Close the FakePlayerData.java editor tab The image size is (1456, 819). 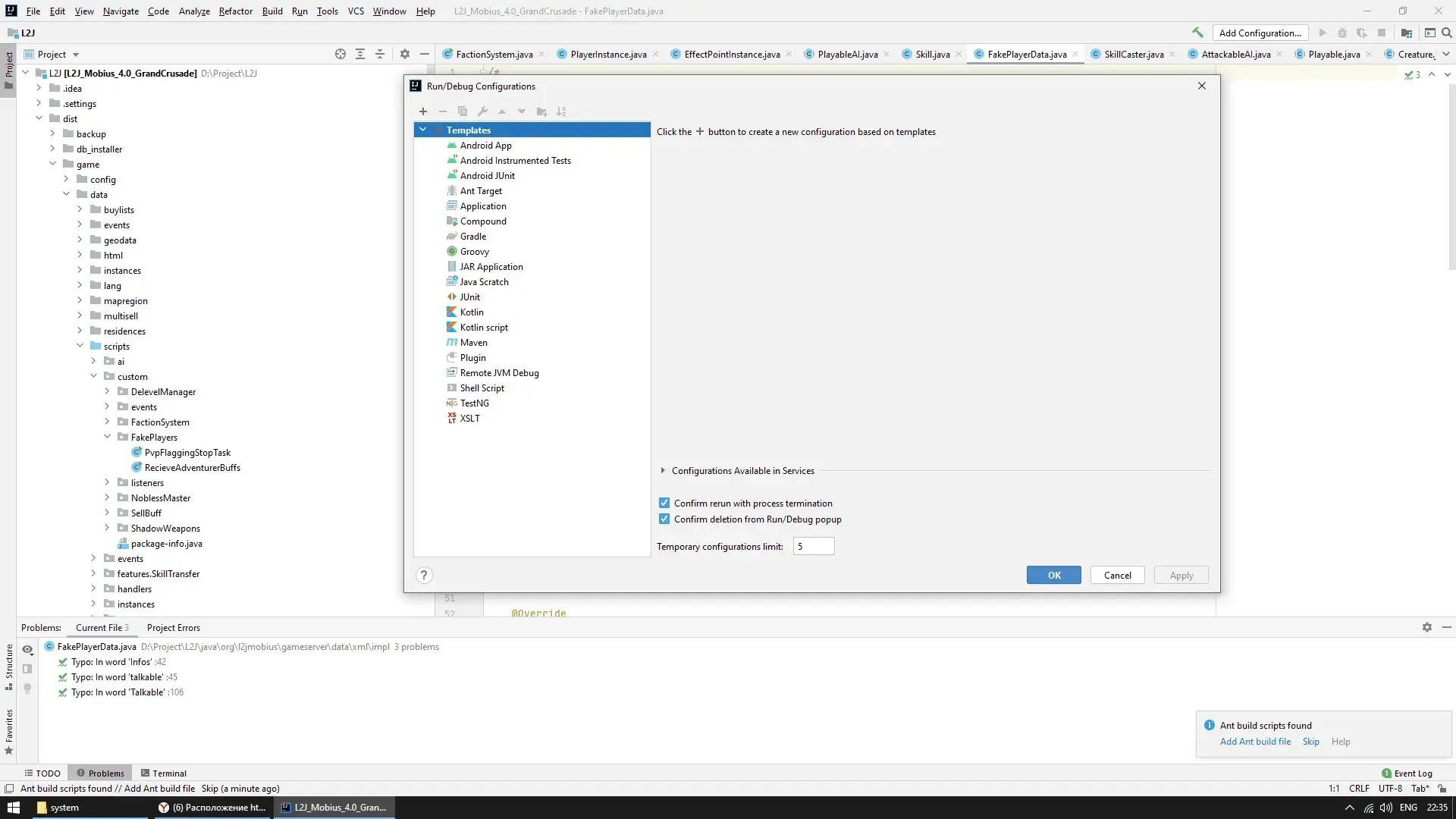(x=1075, y=54)
